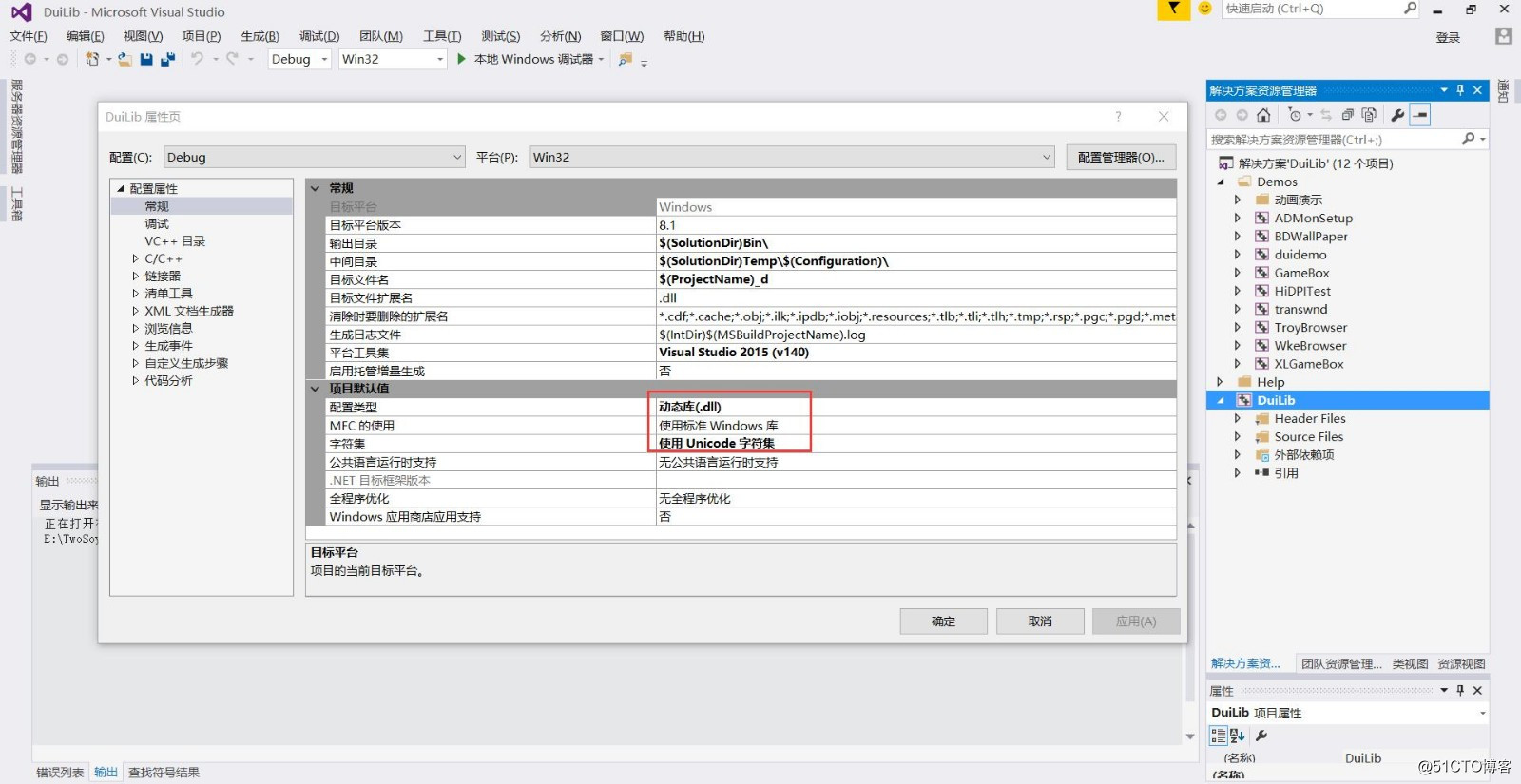Click the 配置类型 动态库(.dll) value
This screenshot has height=784, width=1521.
pos(916,407)
